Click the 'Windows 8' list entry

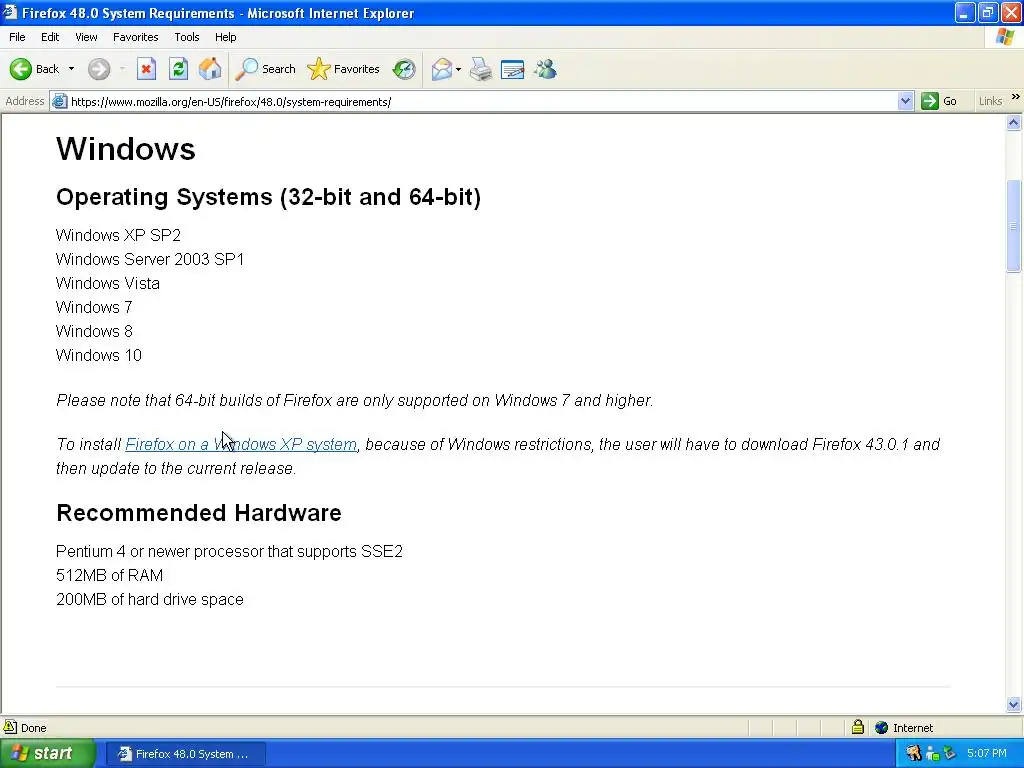[x=94, y=331]
